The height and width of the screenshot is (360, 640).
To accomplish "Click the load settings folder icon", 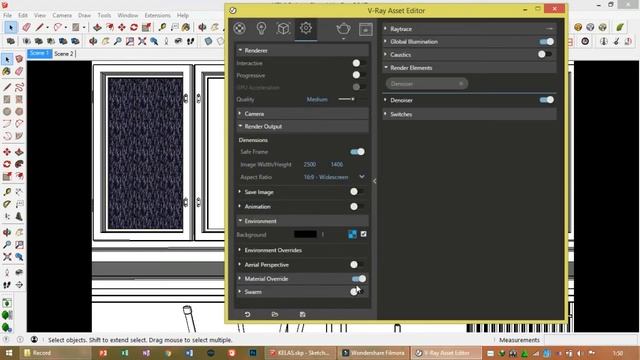I will pyautogui.click(x=275, y=314).
